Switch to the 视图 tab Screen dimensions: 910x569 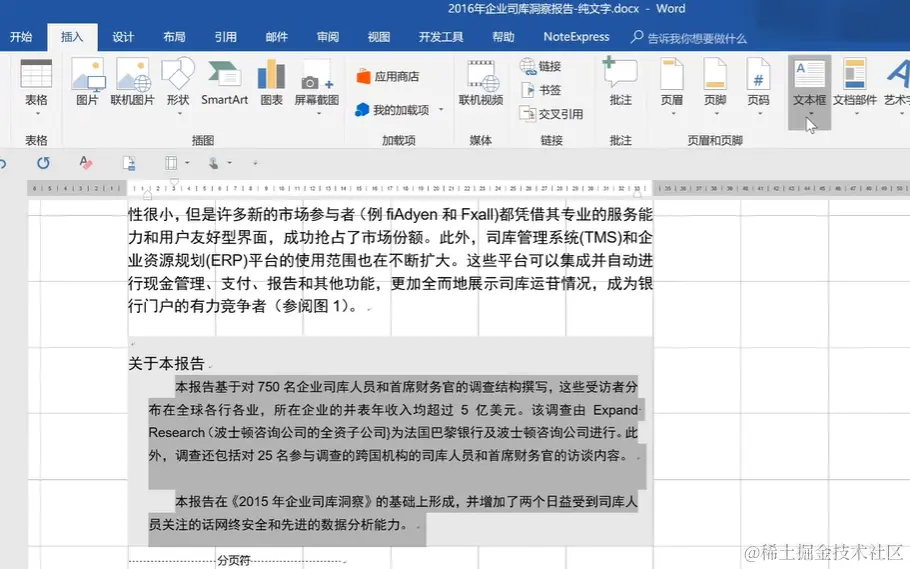378,37
